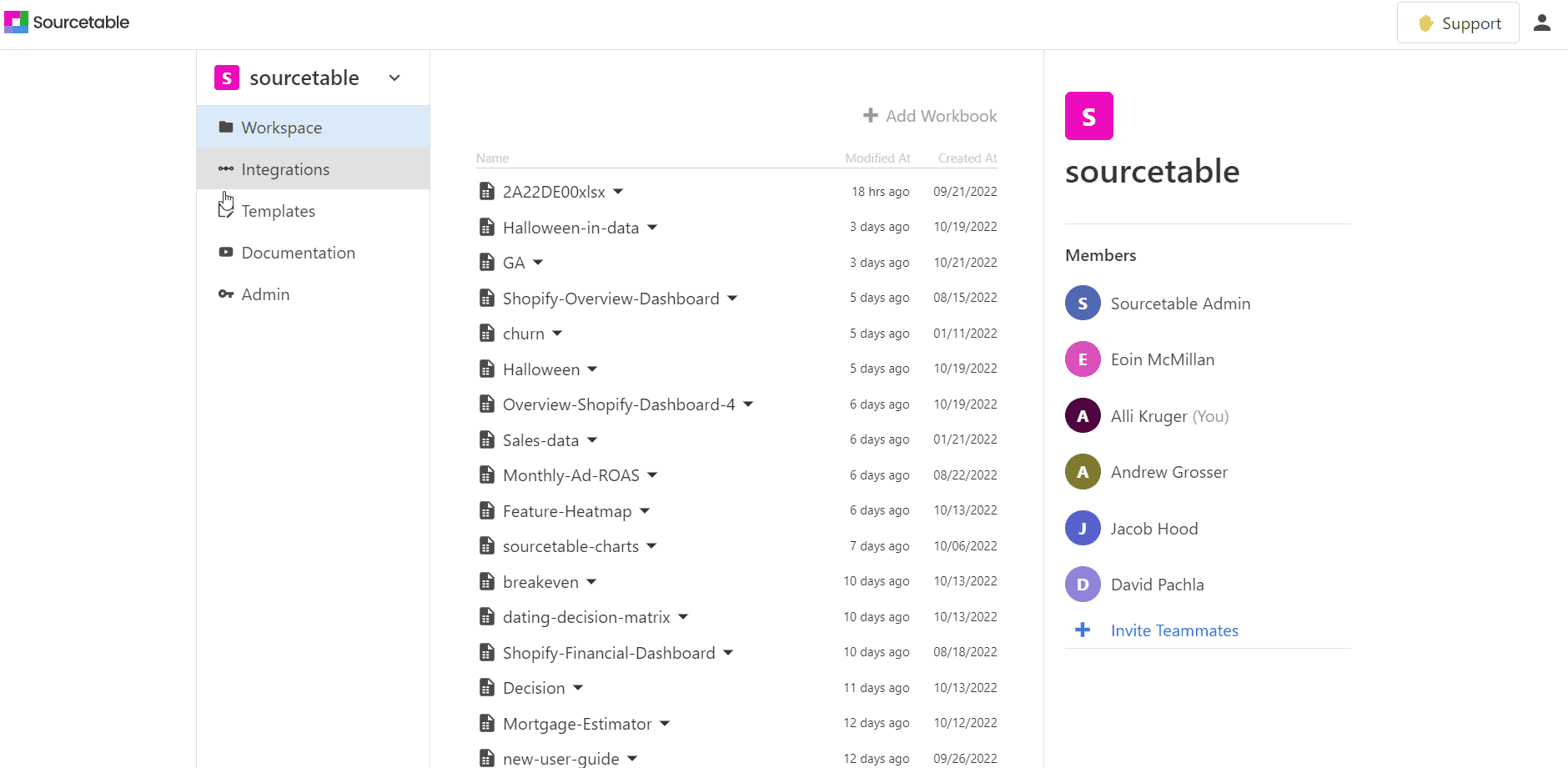Open Templates in the sidebar
This screenshot has width=1568, height=768.
314,211
